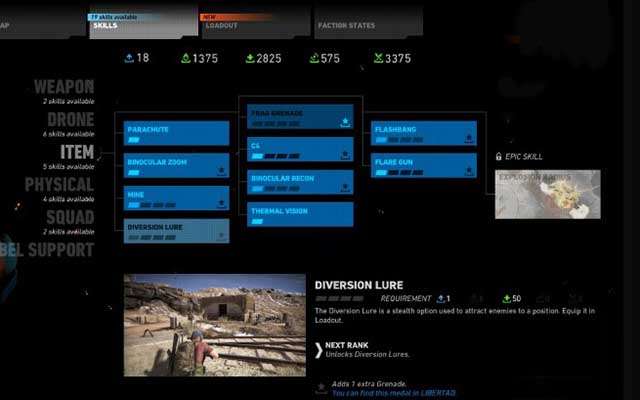Select the C4 skill tile

(300, 149)
